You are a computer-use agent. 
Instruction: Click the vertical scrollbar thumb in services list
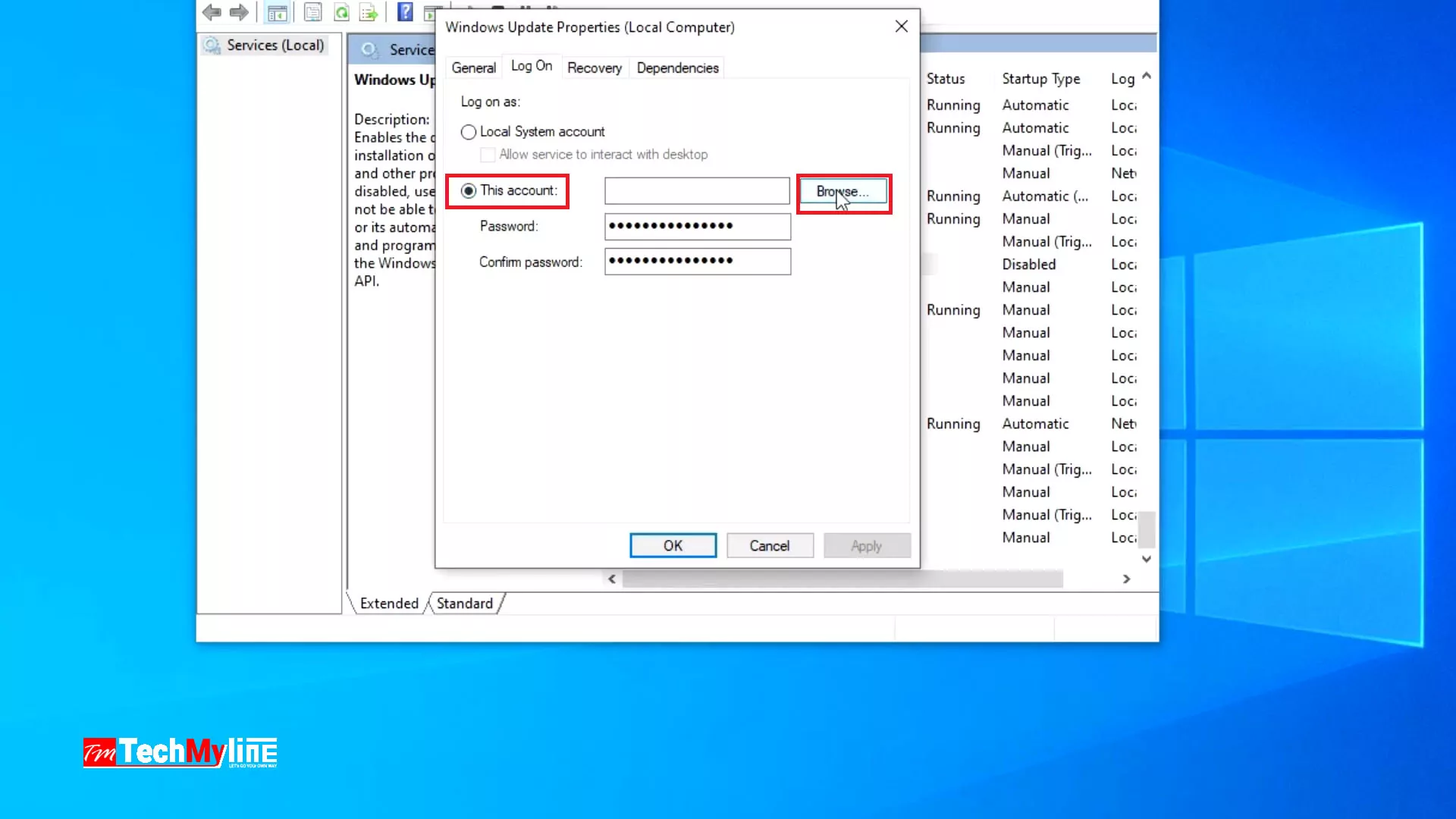(1147, 529)
